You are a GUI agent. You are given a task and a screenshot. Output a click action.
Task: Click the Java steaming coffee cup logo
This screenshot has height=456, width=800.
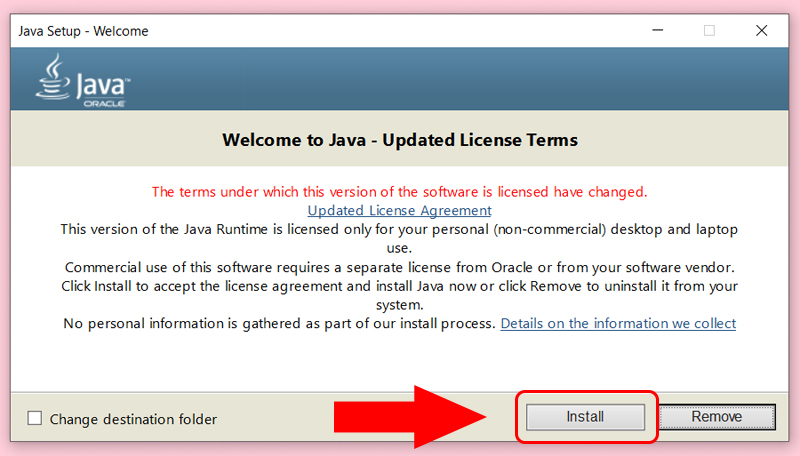point(53,77)
